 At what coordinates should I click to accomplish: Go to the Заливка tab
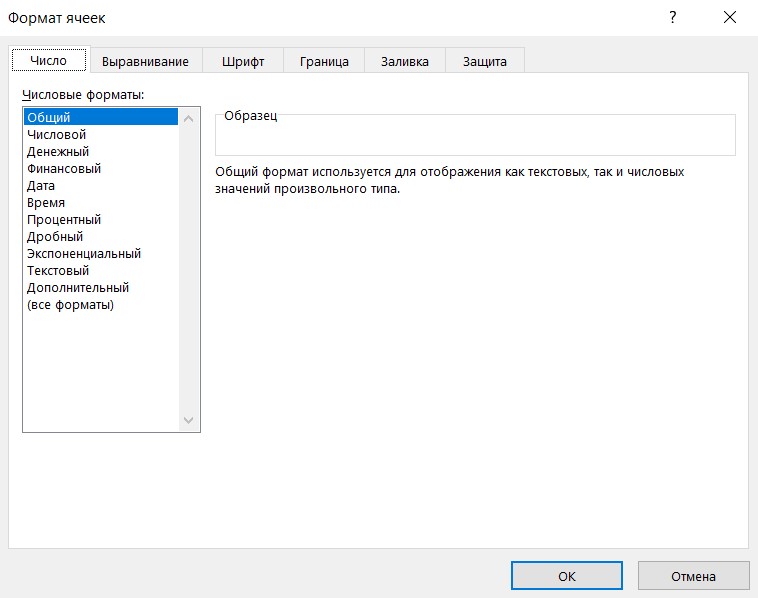coord(405,61)
